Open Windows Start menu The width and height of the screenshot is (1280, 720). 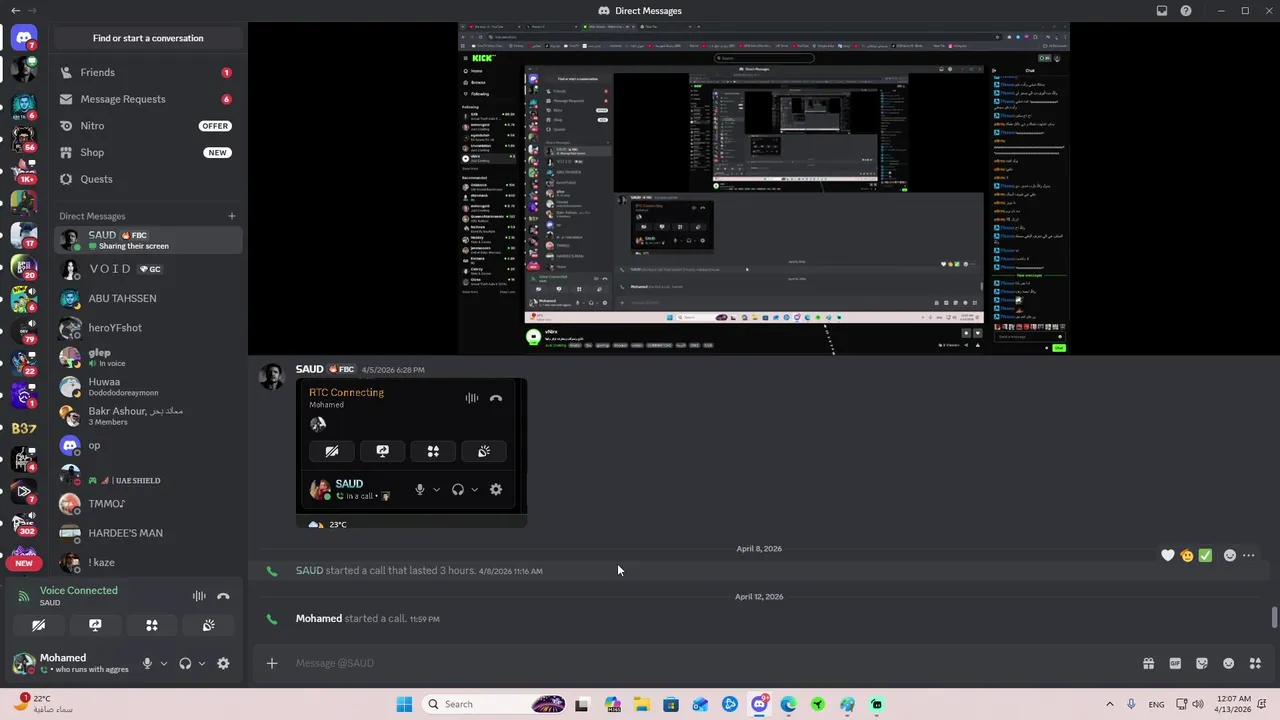point(404,704)
